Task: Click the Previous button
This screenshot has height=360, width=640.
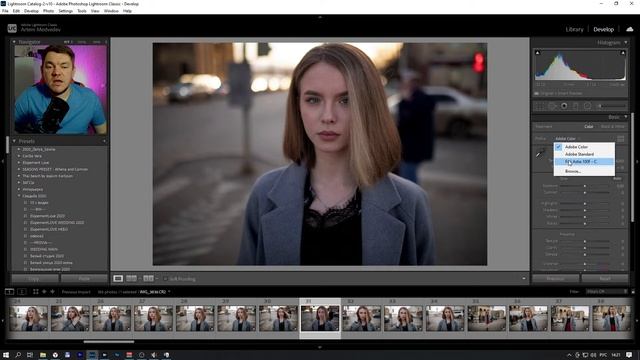Action: [556, 279]
